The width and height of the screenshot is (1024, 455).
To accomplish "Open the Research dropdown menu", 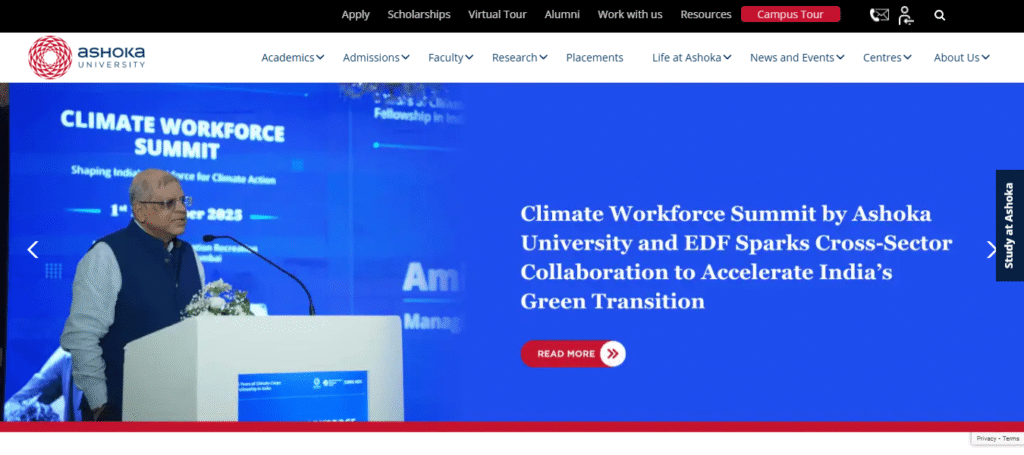I will (x=519, y=58).
